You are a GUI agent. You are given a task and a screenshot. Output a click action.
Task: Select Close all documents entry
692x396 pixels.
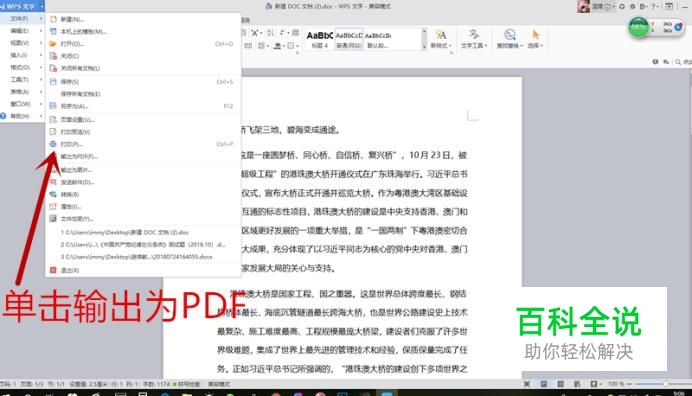point(143,68)
